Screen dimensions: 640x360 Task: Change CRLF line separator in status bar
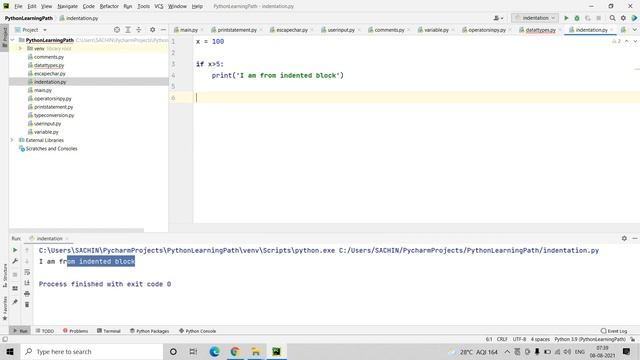pos(502,339)
